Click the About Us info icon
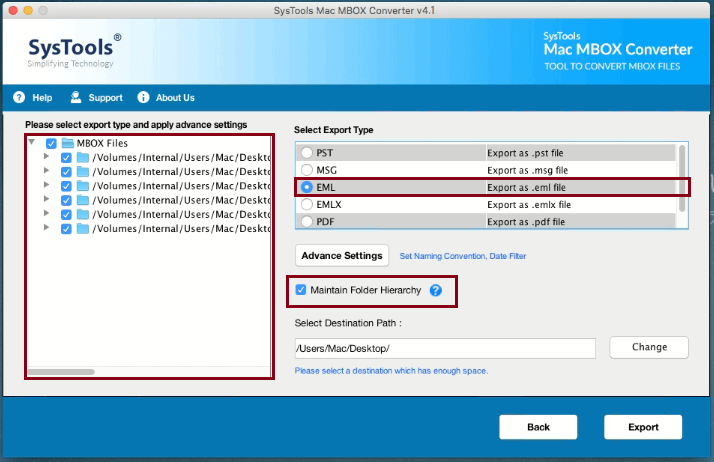 [x=143, y=97]
